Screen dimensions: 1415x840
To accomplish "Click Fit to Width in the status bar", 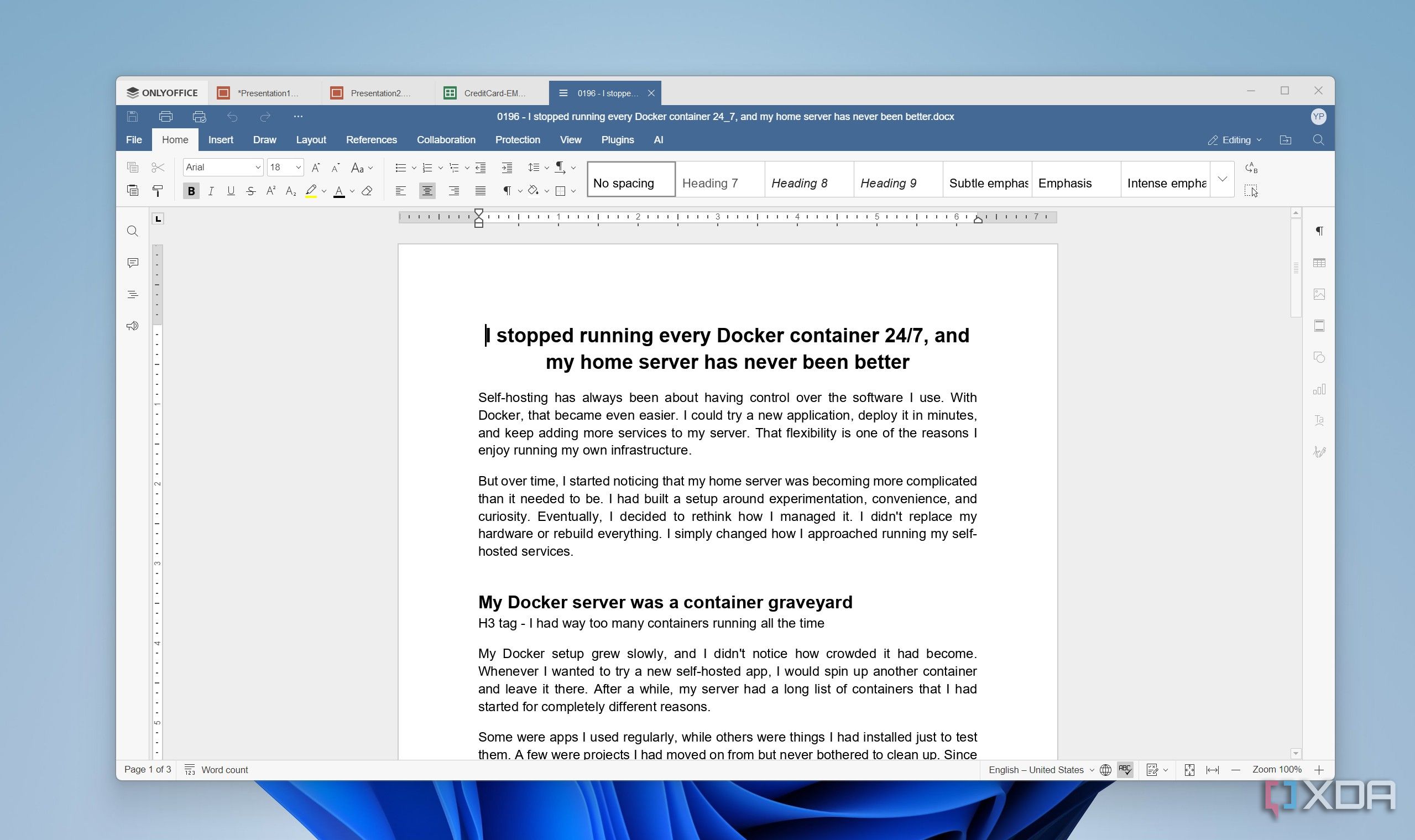I will click(1213, 770).
